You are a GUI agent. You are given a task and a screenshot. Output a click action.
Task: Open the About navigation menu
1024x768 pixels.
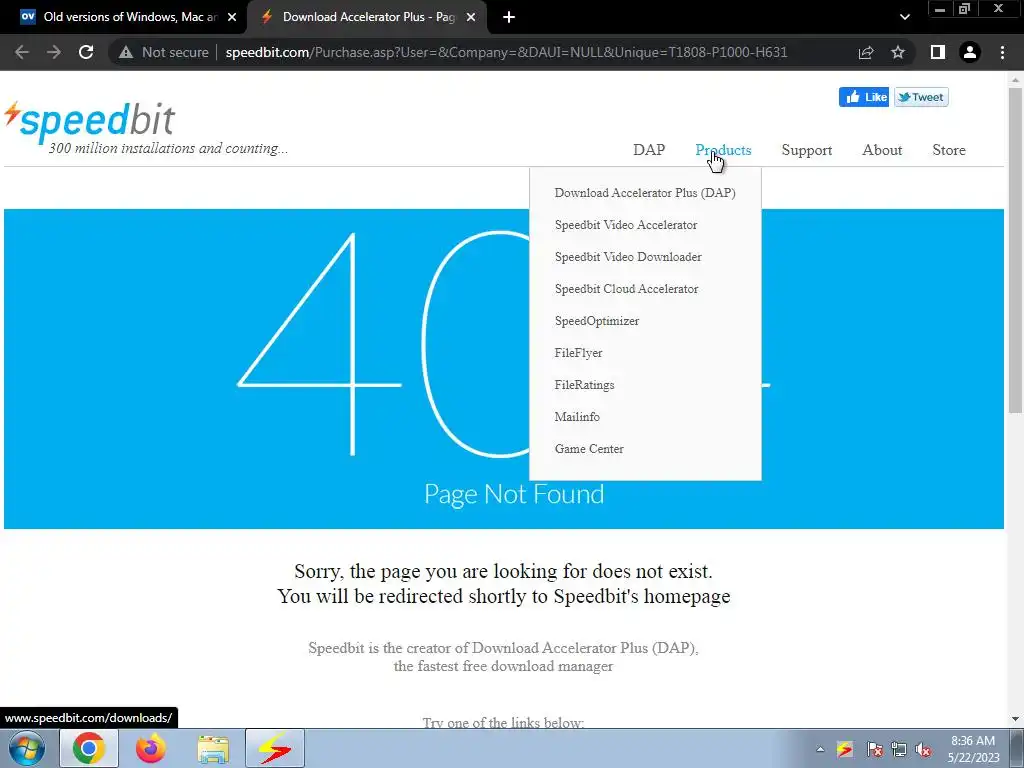(882, 150)
